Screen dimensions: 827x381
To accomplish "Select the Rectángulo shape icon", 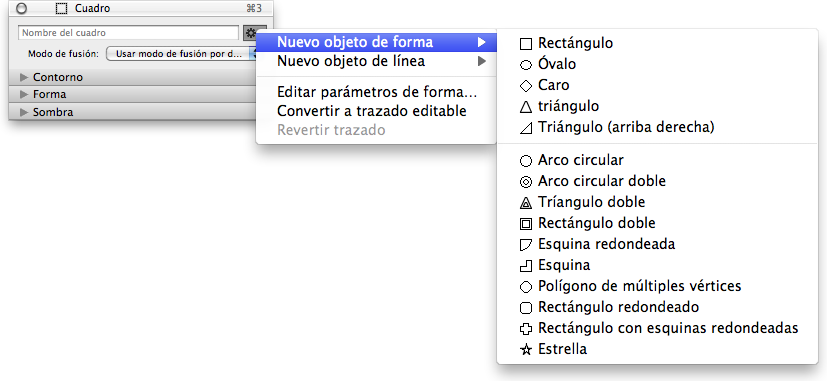I will pos(526,44).
